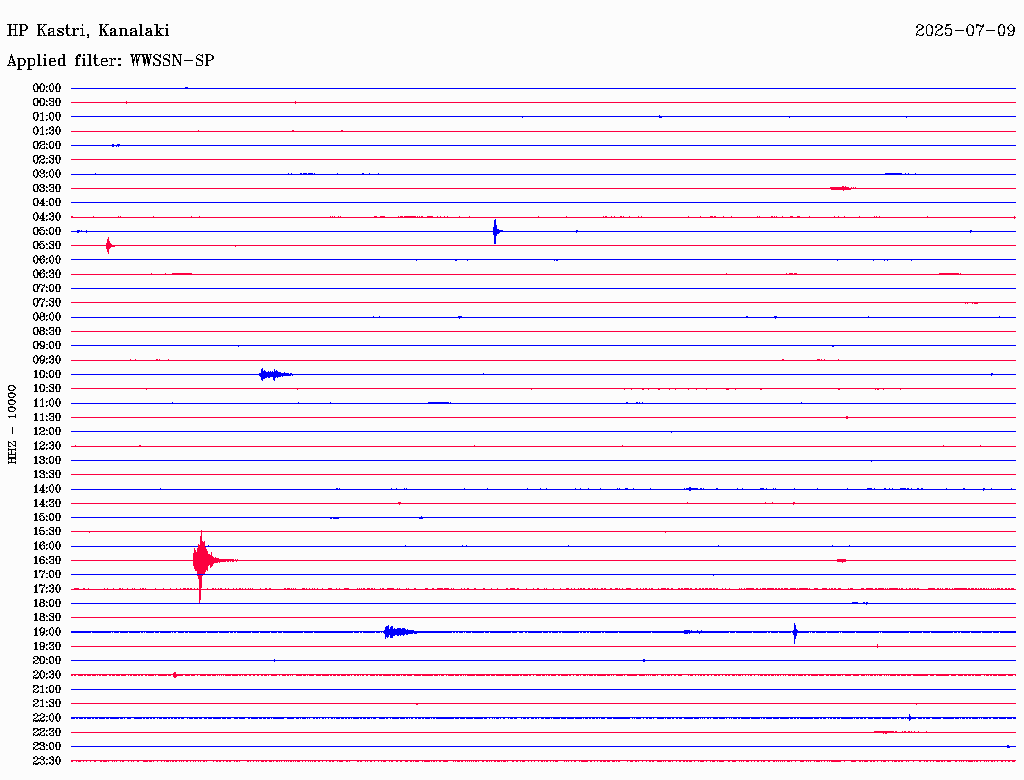The height and width of the screenshot is (780, 1024).
Task: Select the 12:30 time label
Action: tap(47, 446)
